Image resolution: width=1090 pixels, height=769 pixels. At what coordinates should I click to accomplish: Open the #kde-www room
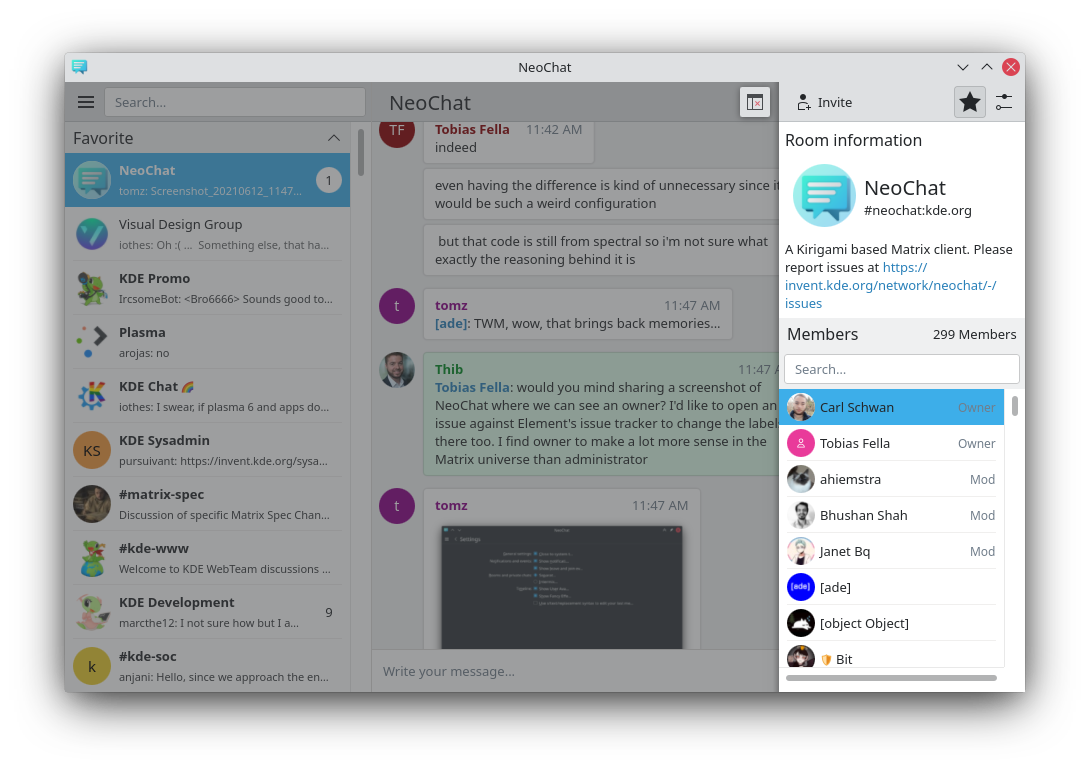pos(207,558)
